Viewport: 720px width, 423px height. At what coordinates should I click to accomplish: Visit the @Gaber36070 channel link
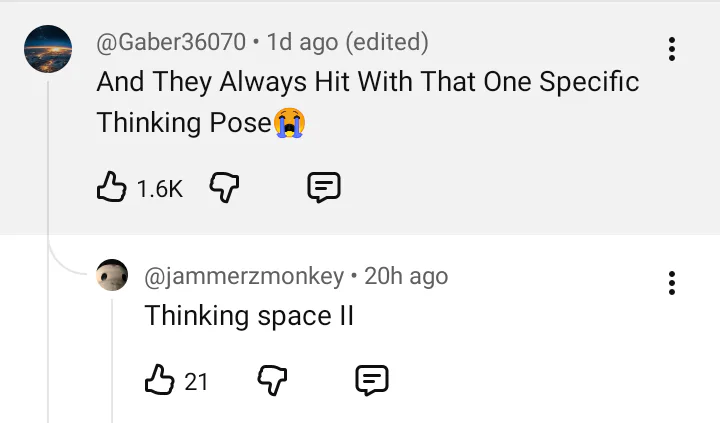tap(171, 43)
